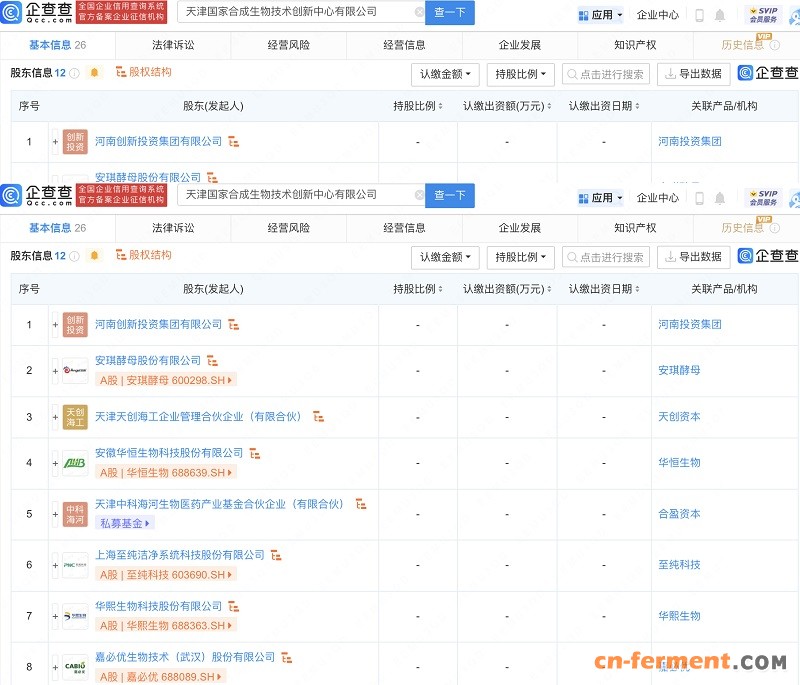Open equity structure icon beside 嘉必优生物技术

click(287, 657)
